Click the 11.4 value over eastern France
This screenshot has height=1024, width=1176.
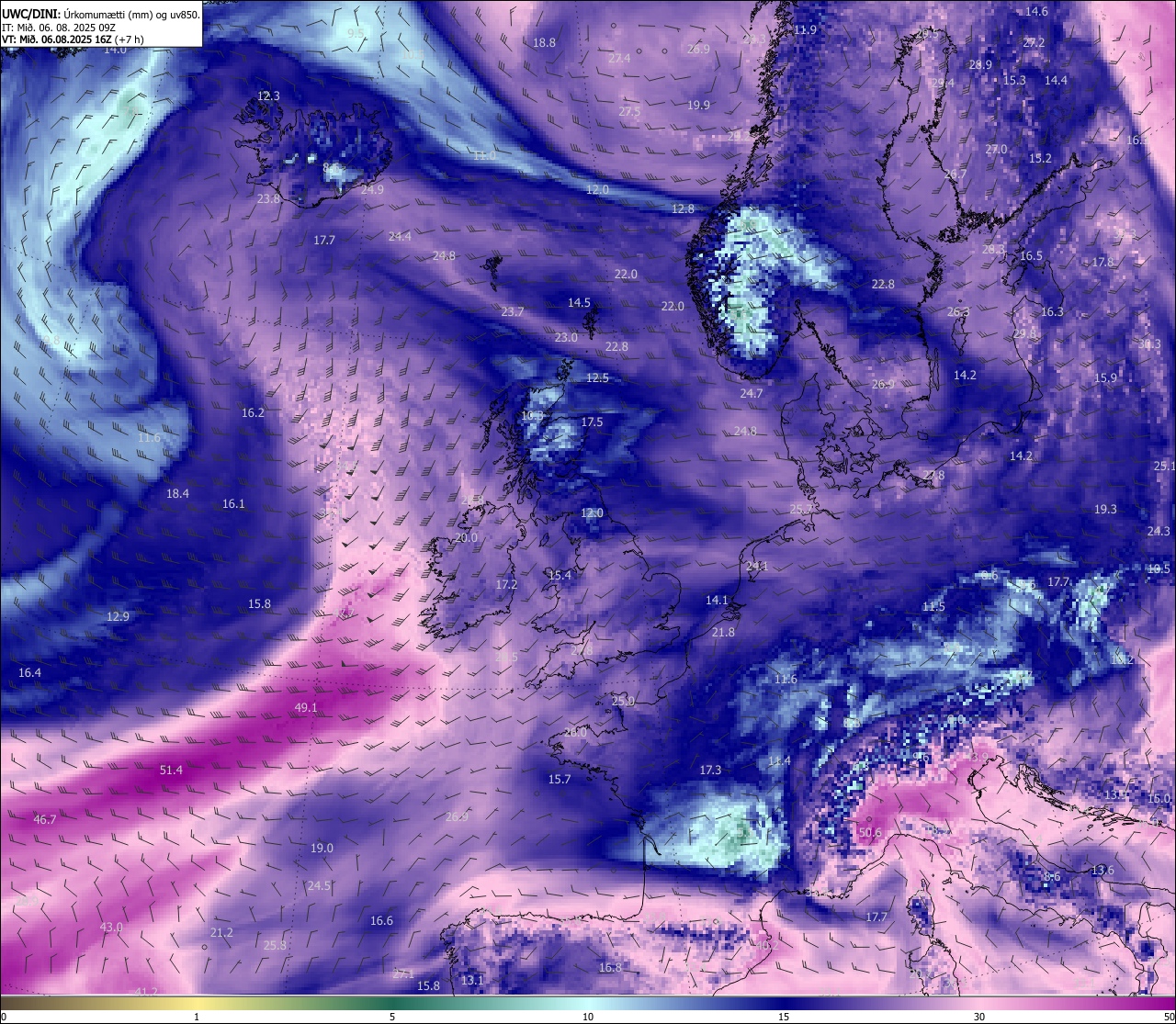(779, 760)
